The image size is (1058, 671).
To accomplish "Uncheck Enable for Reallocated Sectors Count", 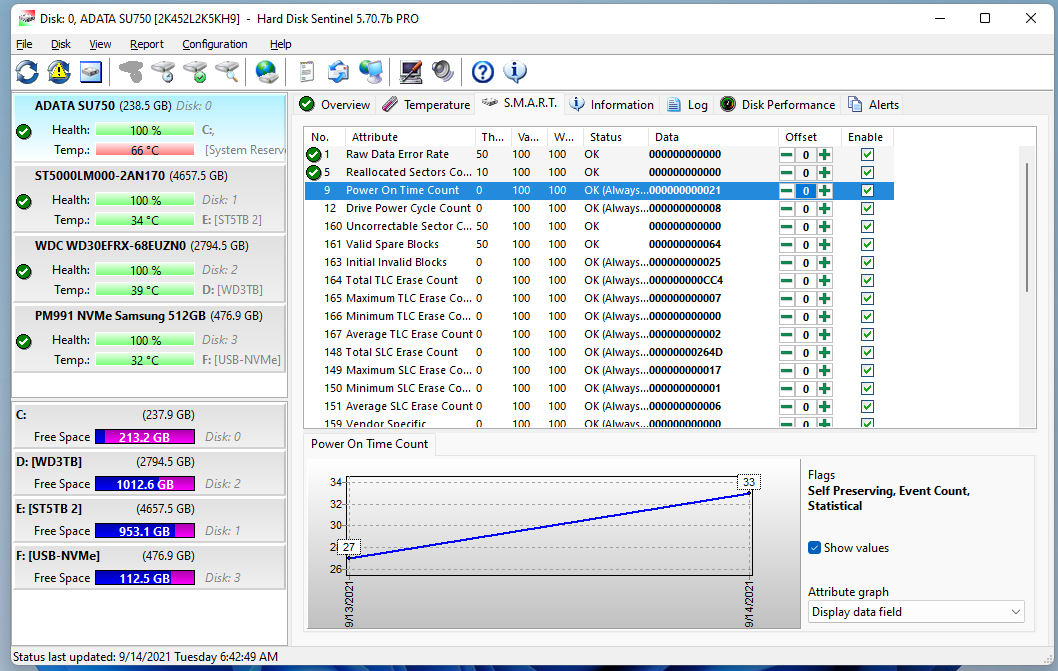I will pos(867,173).
